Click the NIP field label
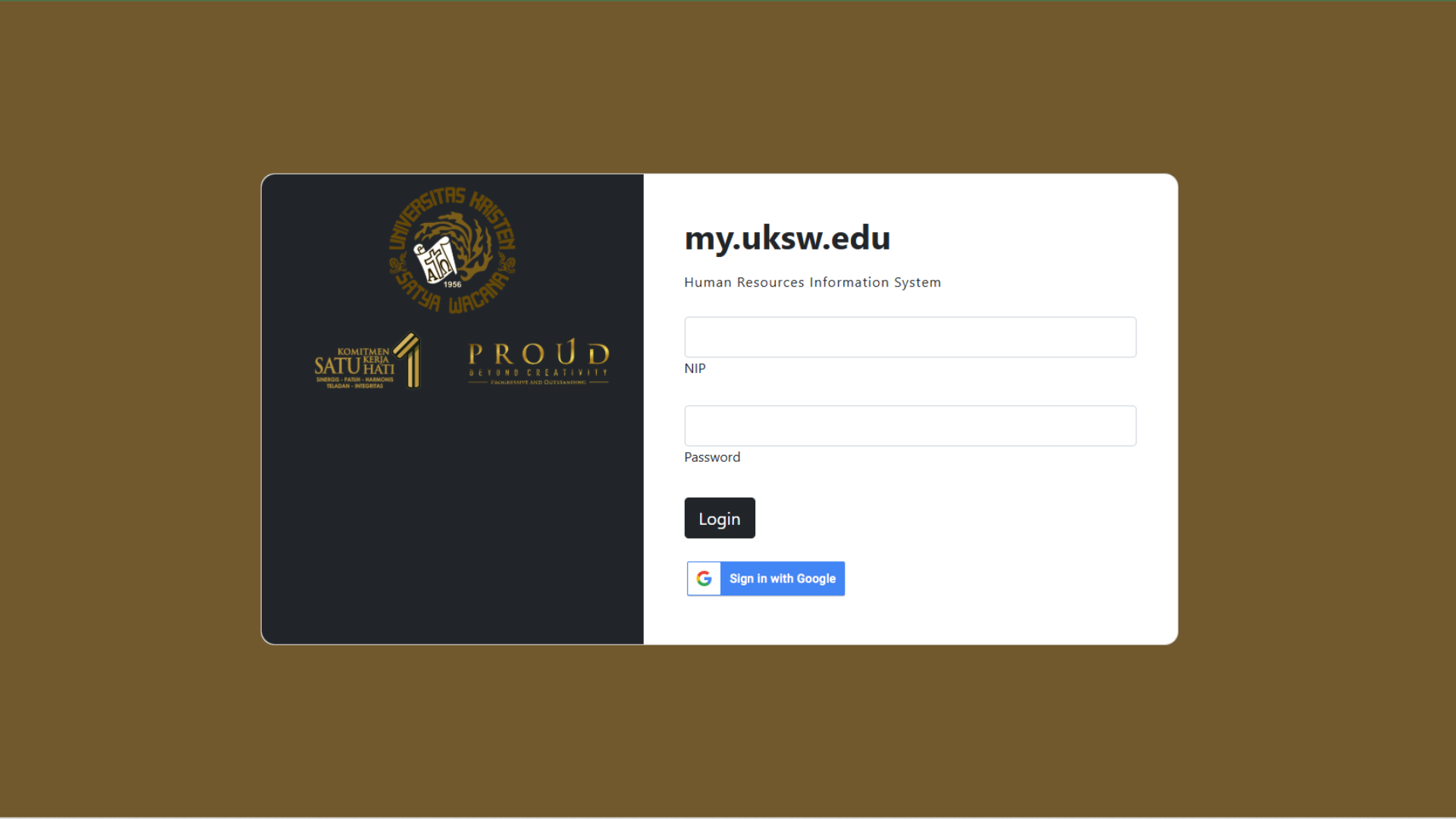Image resolution: width=1456 pixels, height=819 pixels. click(x=695, y=369)
